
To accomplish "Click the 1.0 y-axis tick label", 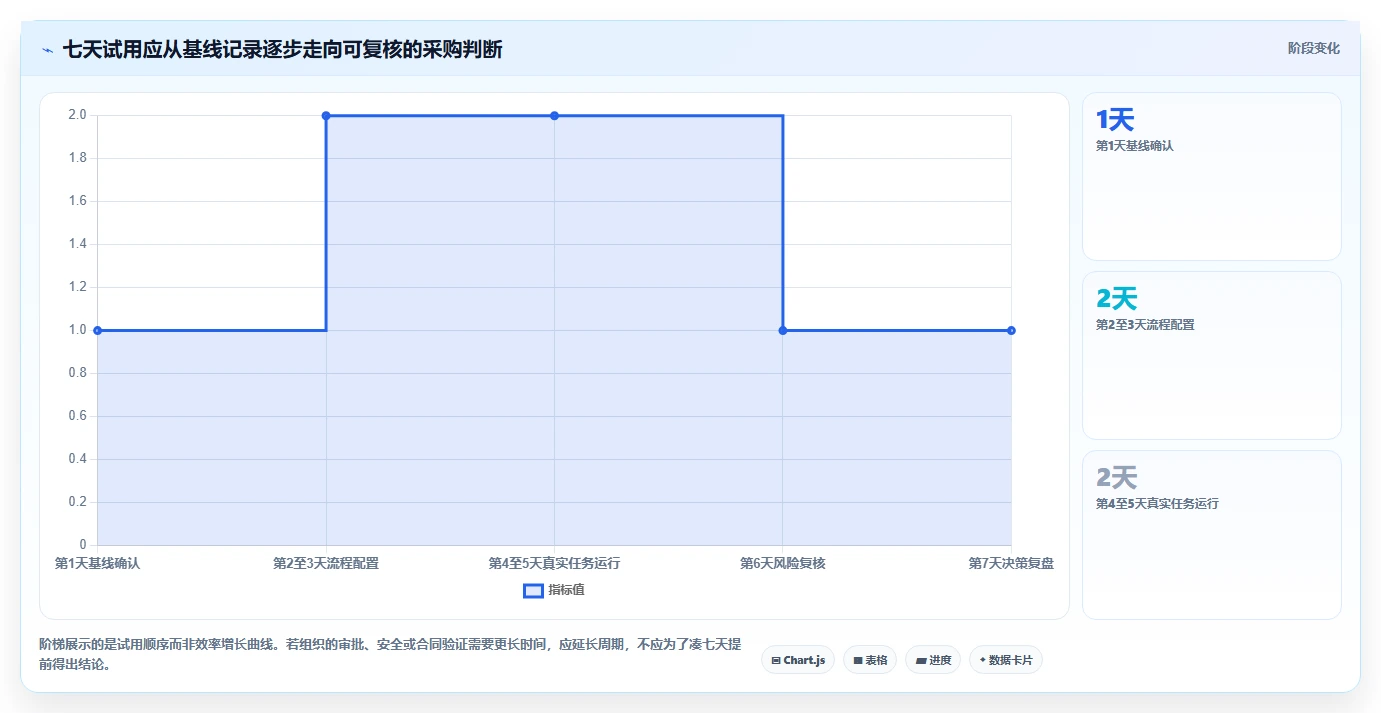I will [x=77, y=330].
